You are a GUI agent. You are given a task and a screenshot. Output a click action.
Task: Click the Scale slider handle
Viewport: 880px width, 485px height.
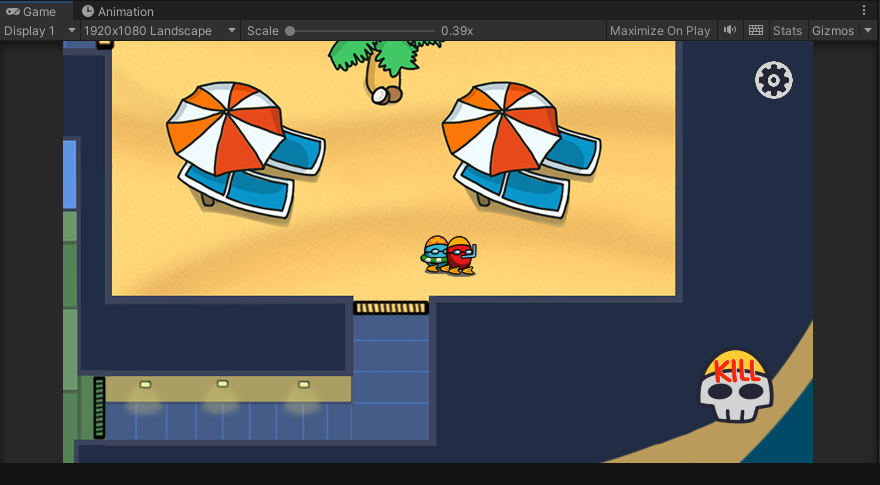[x=290, y=31]
